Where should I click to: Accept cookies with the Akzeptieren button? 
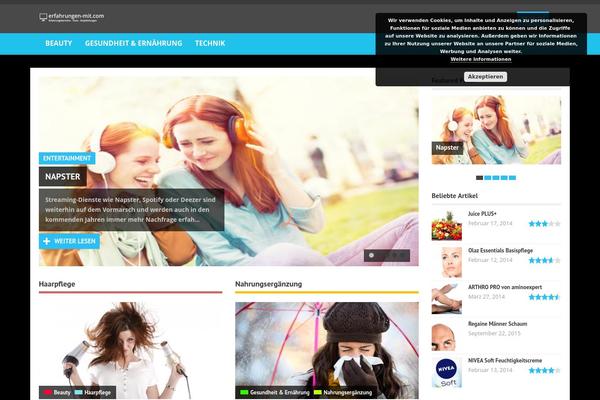coord(486,77)
